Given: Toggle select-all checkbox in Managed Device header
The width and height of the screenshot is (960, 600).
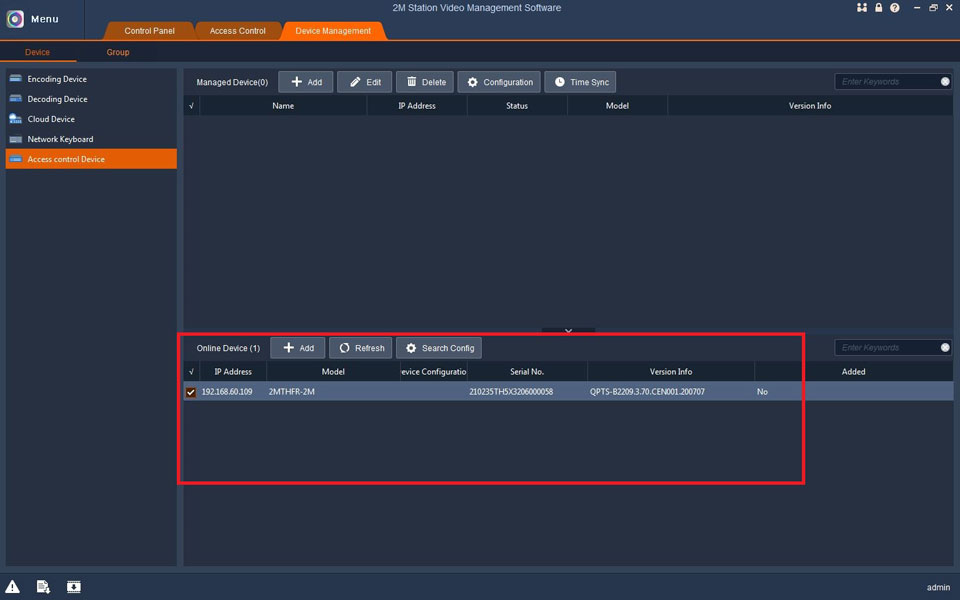Looking at the screenshot, I should pos(191,106).
